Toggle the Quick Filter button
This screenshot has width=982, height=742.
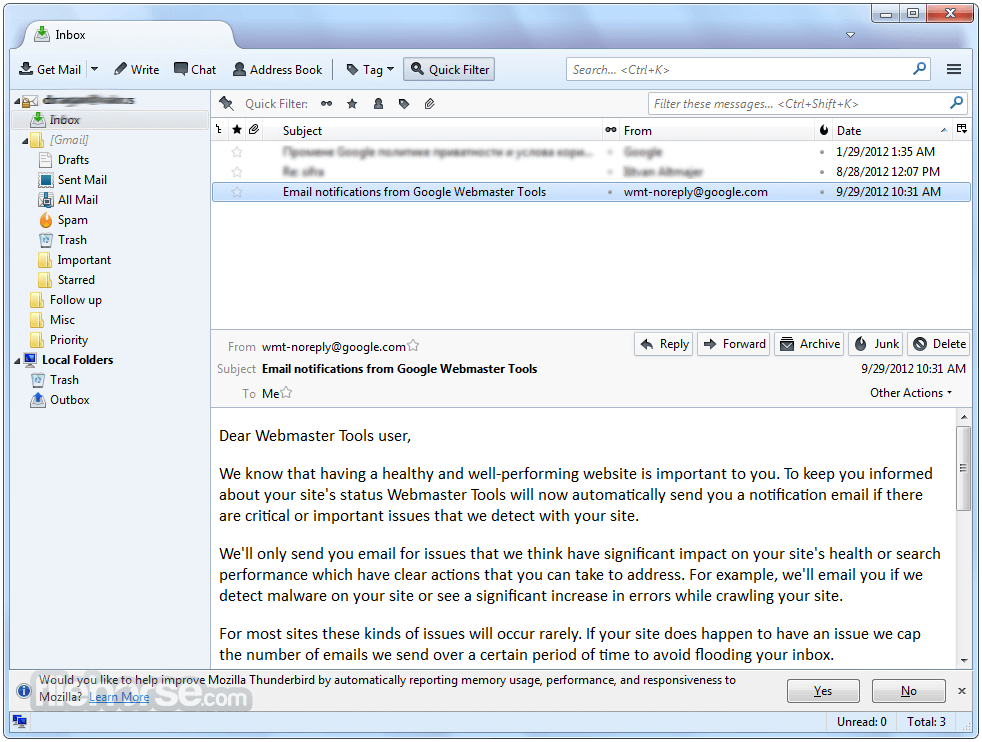pyautogui.click(x=449, y=70)
